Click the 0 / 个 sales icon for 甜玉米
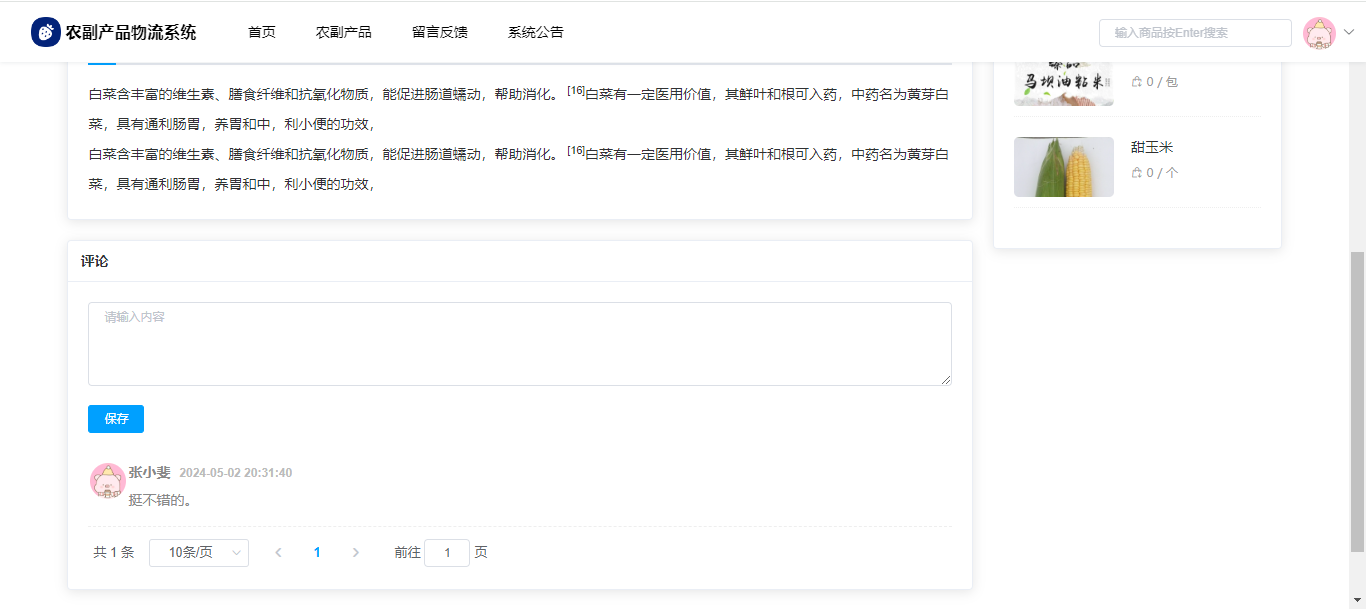This screenshot has height=609, width=1366. pyautogui.click(x=1137, y=173)
